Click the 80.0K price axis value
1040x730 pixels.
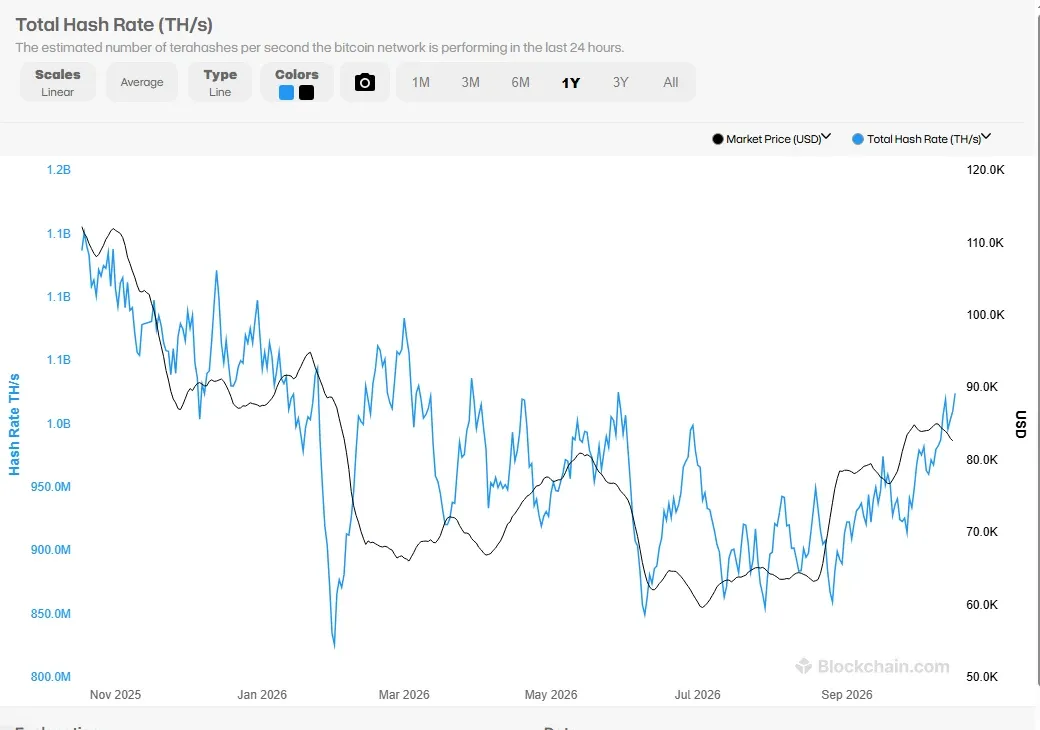pyautogui.click(x=982, y=459)
